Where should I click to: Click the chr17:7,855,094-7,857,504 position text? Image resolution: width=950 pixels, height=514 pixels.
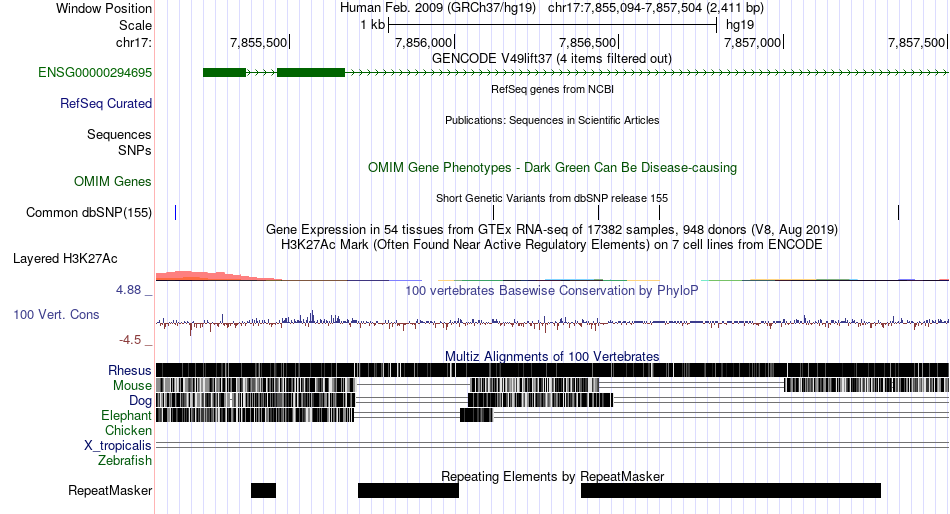(x=625, y=8)
